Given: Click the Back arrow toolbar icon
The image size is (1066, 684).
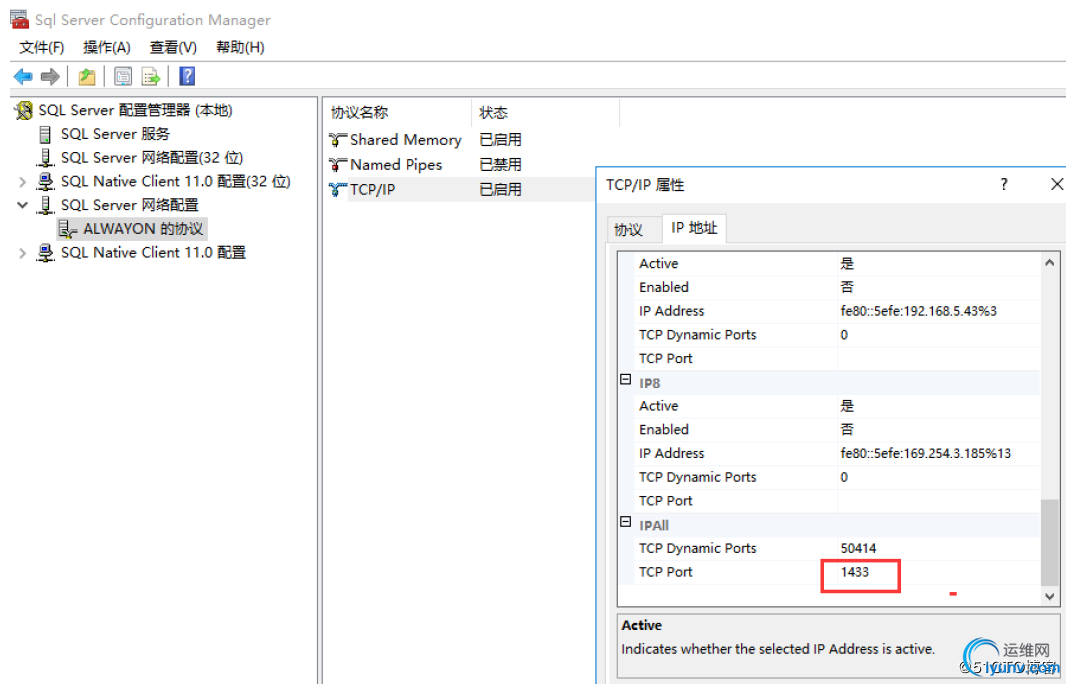Looking at the screenshot, I should (23, 76).
